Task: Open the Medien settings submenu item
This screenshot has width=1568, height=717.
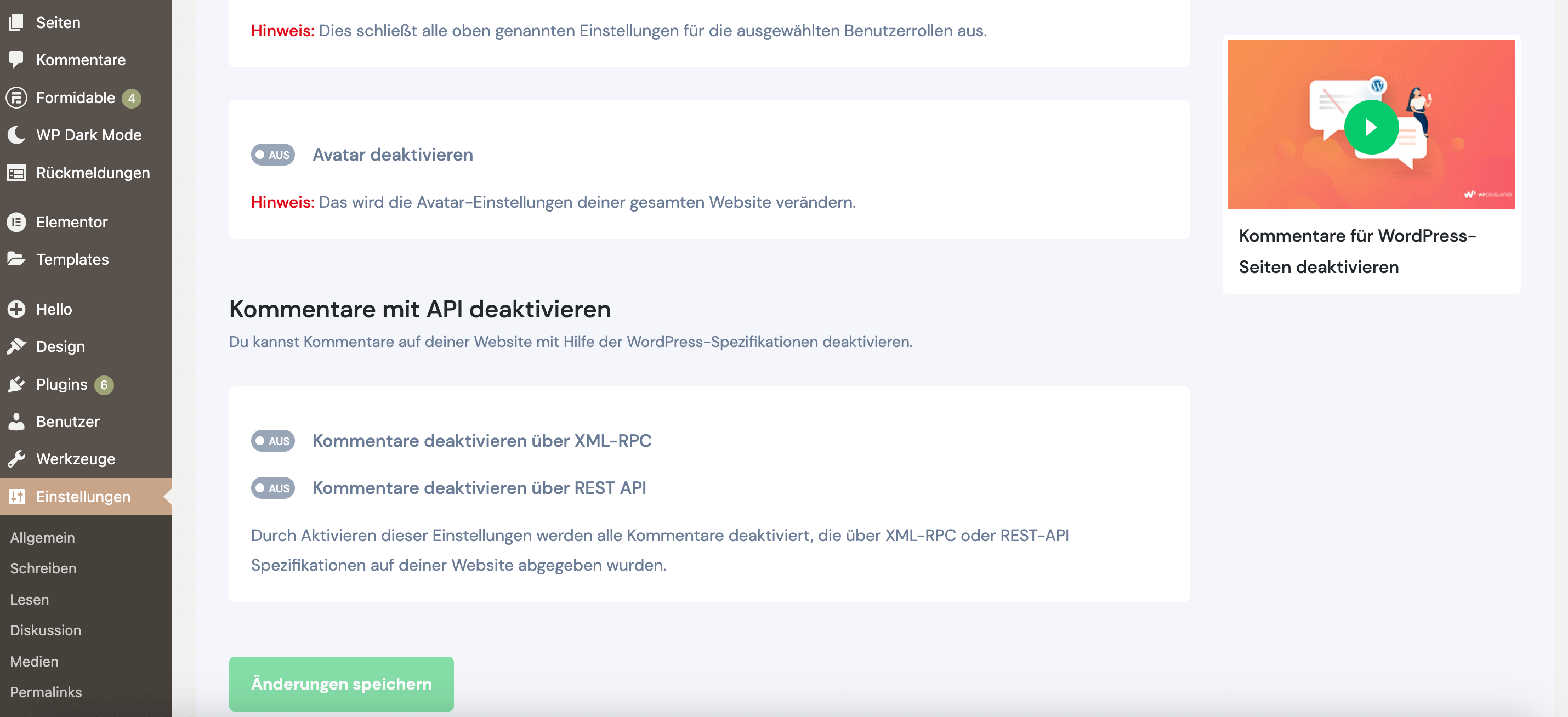Action: (x=34, y=661)
